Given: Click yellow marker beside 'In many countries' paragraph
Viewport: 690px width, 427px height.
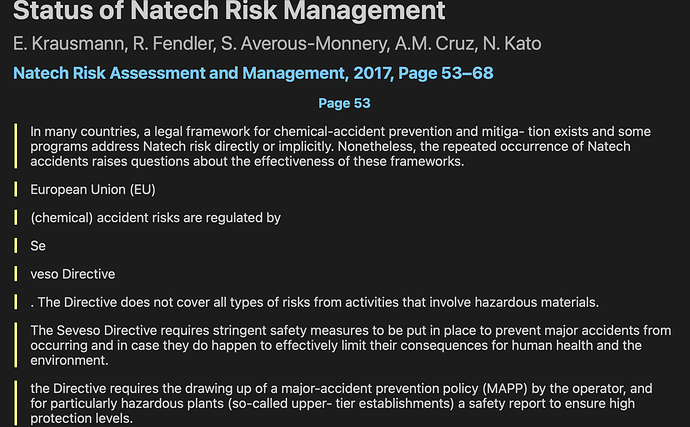Looking at the screenshot, I should coord(16,146).
